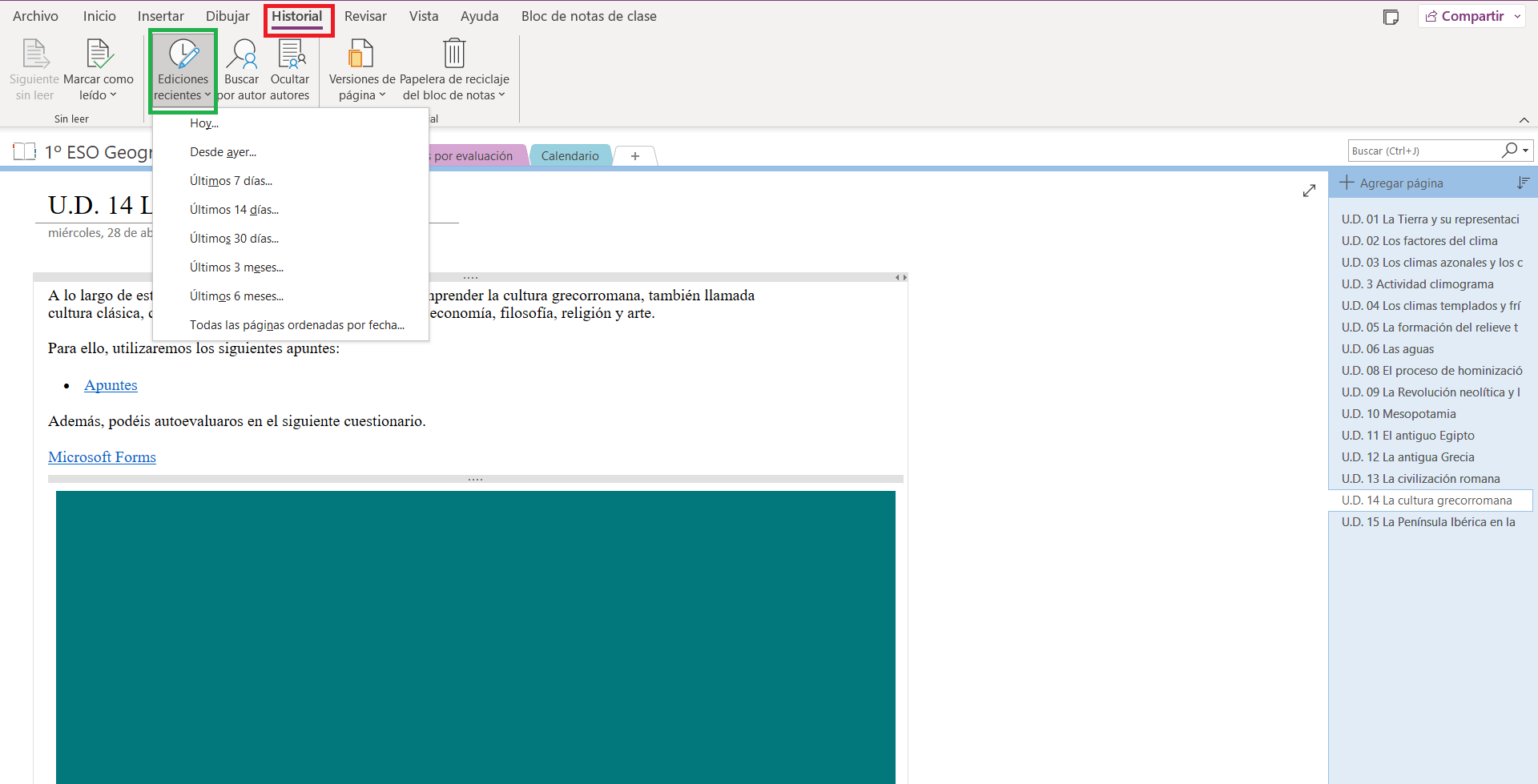Viewport: 1538px width, 784px height.
Task: Open the Vista tab
Action: pyautogui.click(x=424, y=16)
